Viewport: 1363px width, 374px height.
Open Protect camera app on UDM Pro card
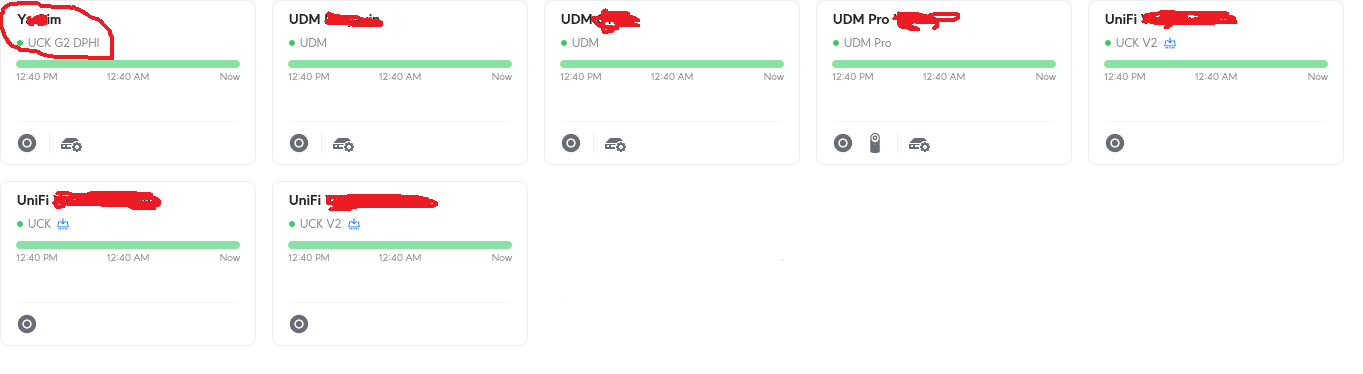click(874, 143)
